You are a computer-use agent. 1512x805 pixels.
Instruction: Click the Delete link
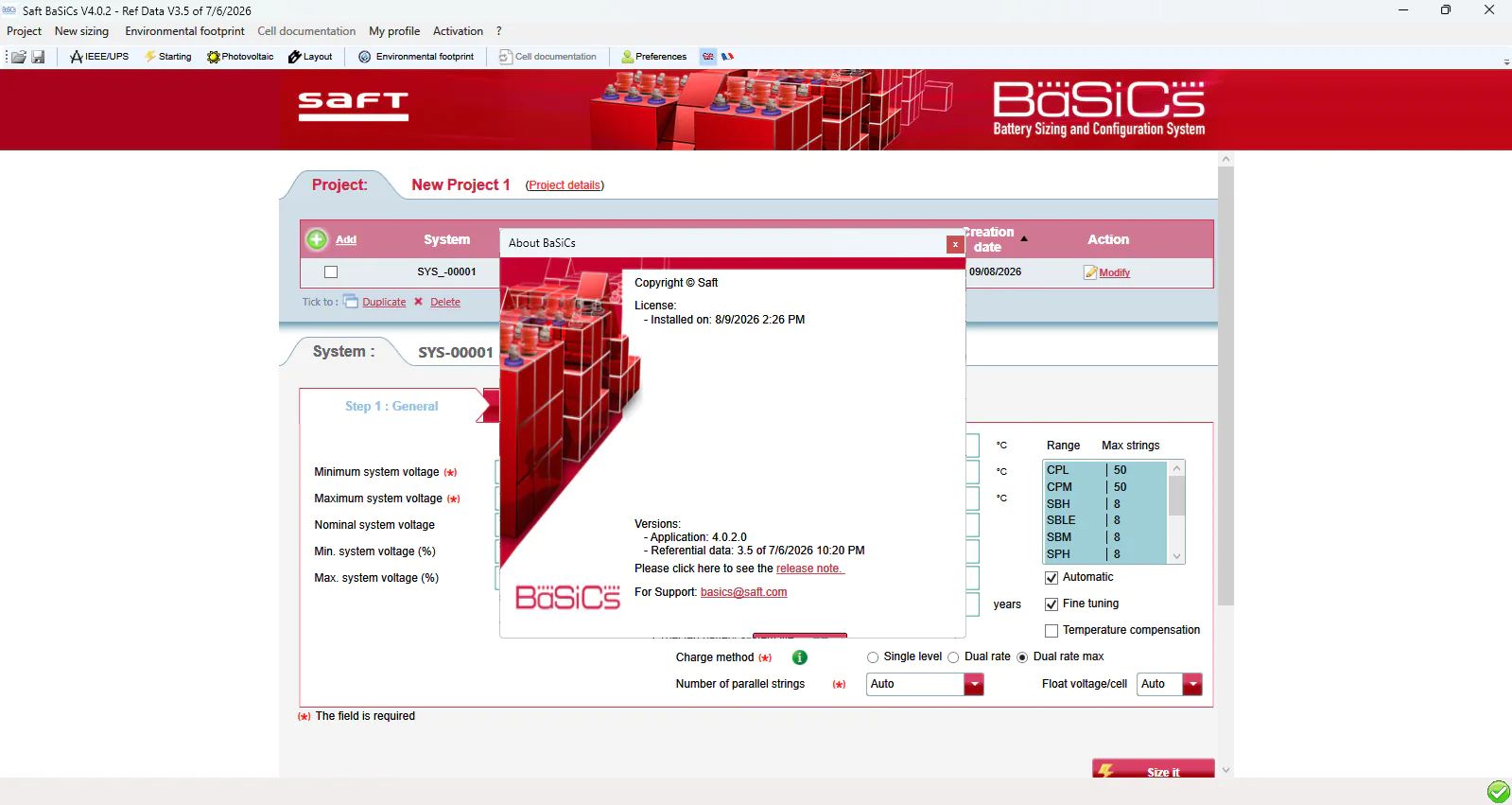point(445,303)
